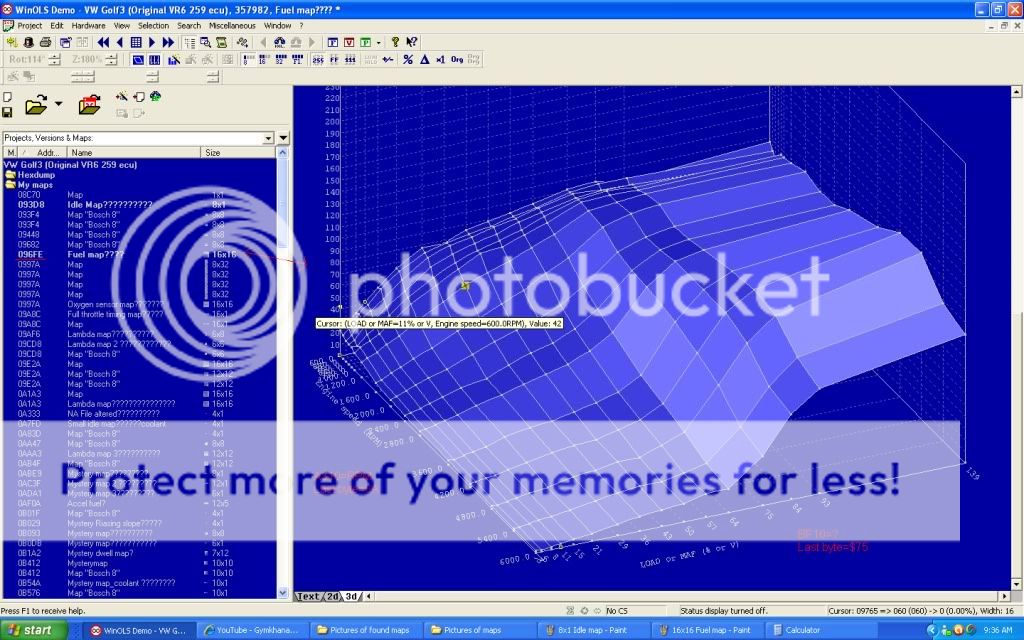1024x640 pixels.
Task: Jump to next map with double-right arrow
Action: point(168,42)
